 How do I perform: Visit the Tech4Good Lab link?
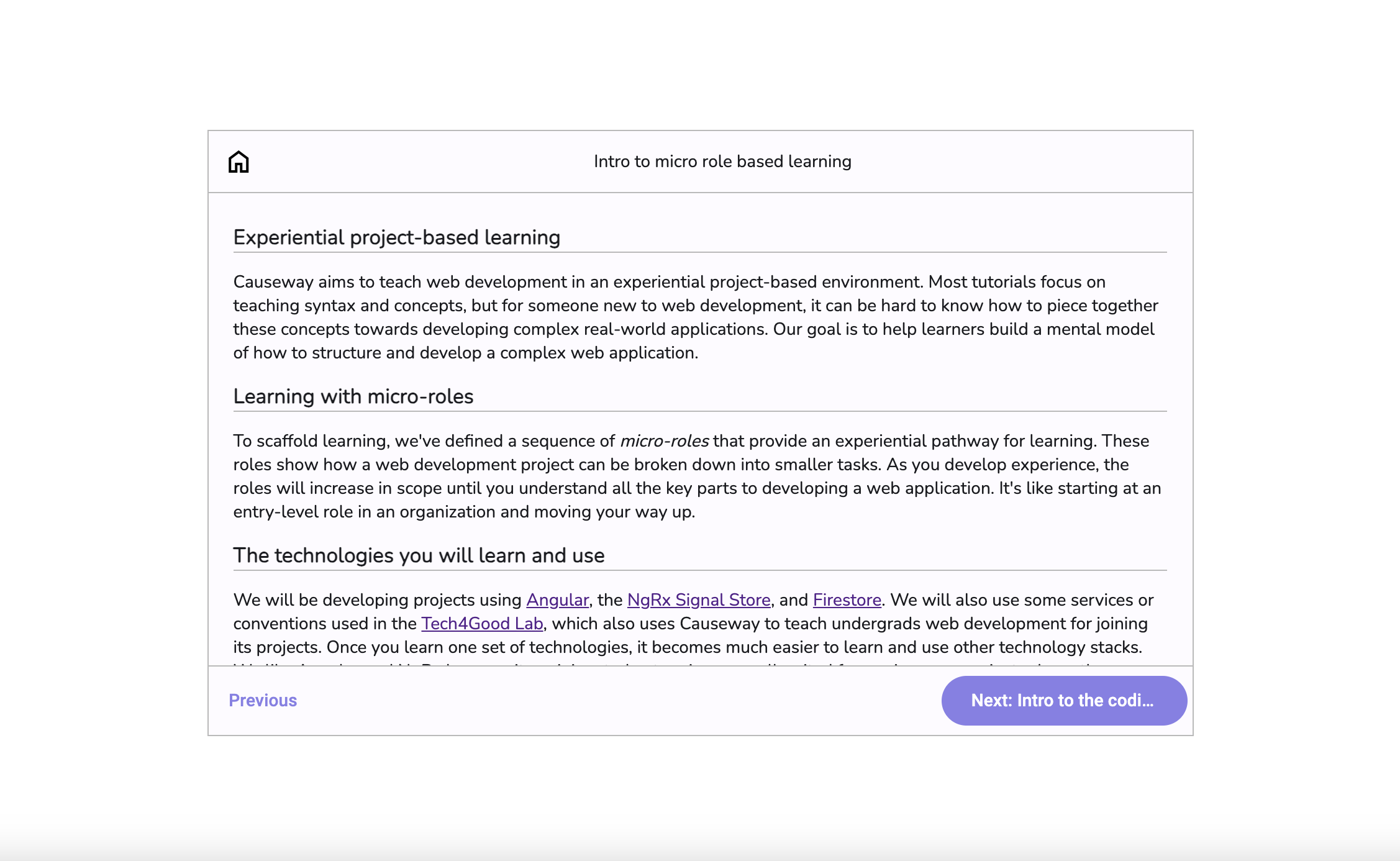482,624
